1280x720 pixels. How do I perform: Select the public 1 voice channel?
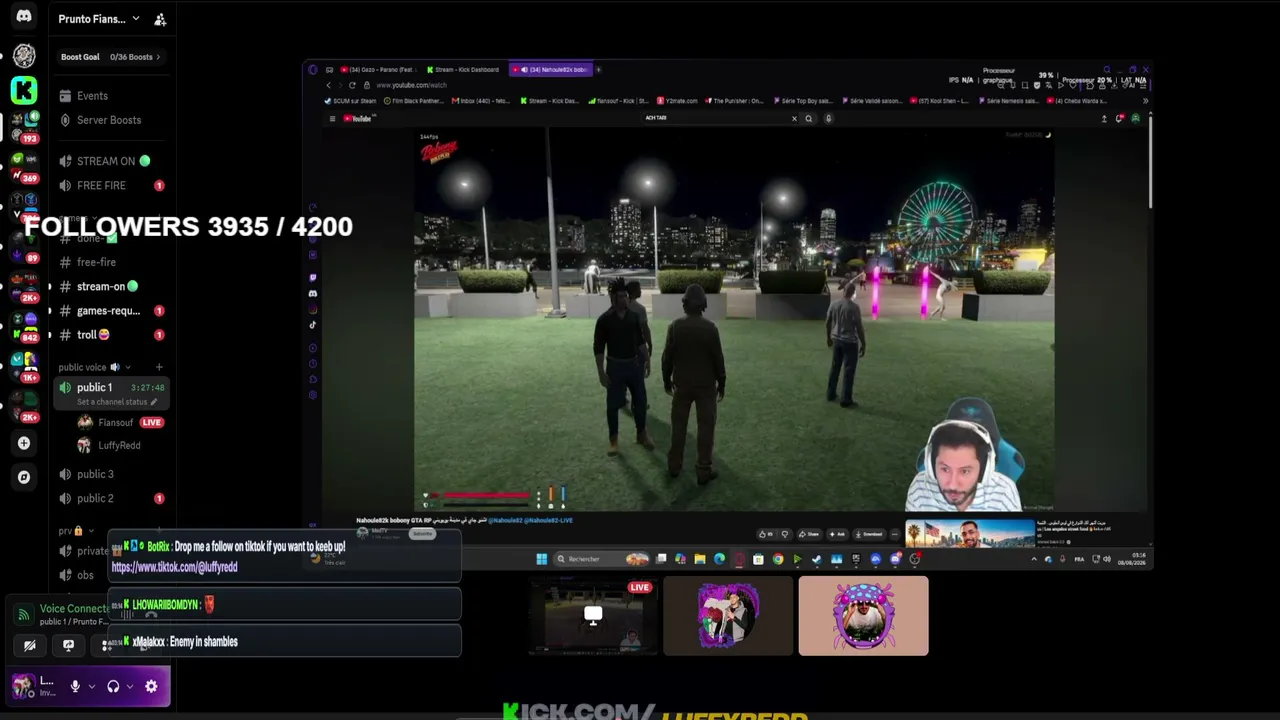click(112, 387)
